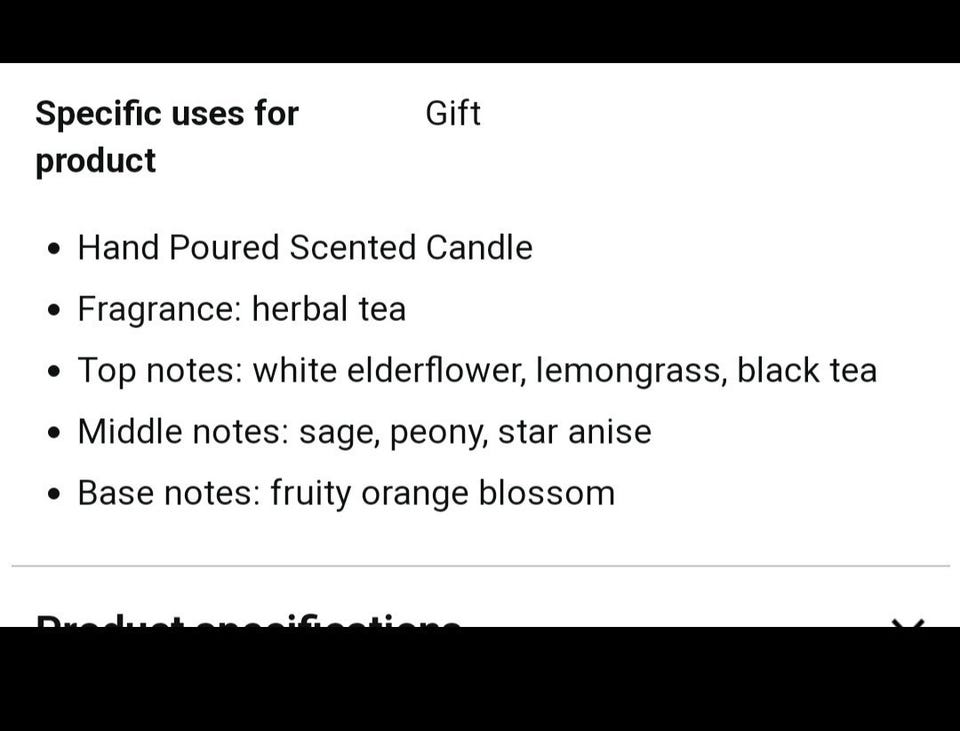The width and height of the screenshot is (960, 731).
Task: Select the 'Gift' value text
Action: (453, 114)
